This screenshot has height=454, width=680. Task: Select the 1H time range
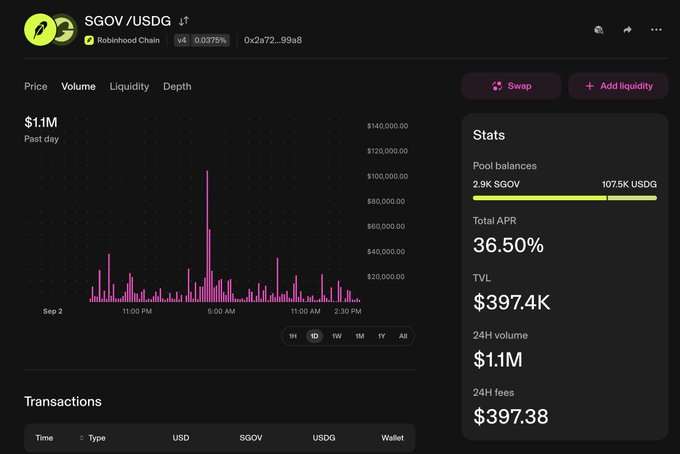[293, 336]
